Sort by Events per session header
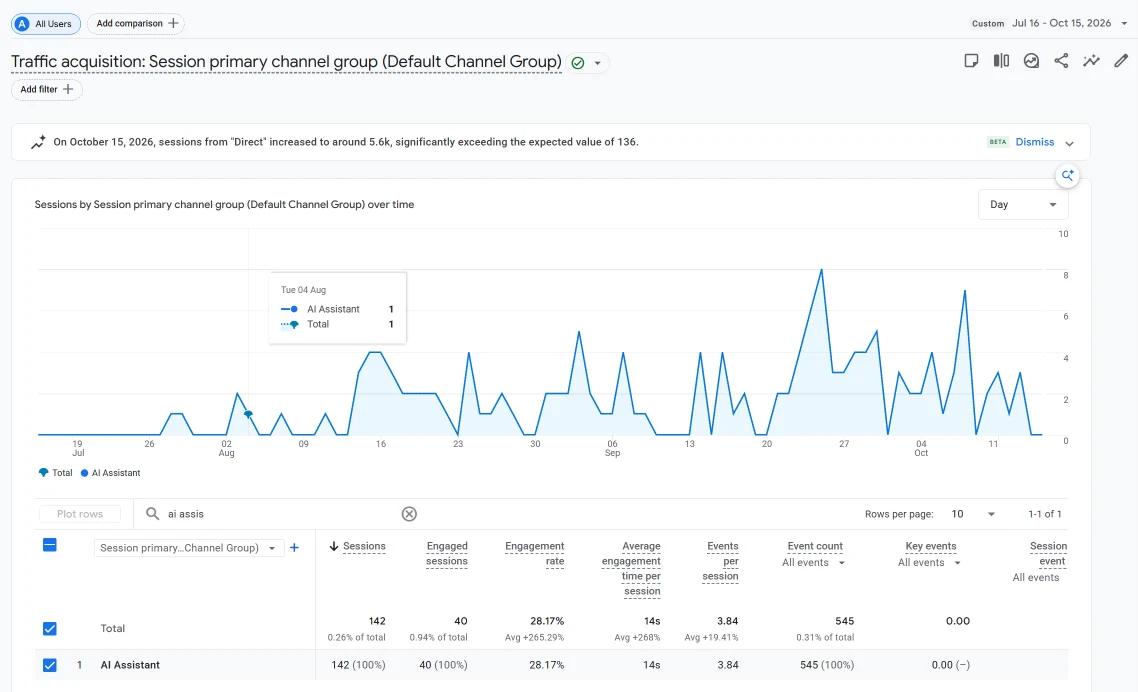Image resolution: width=1138 pixels, height=692 pixels. pyautogui.click(x=720, y=561)
